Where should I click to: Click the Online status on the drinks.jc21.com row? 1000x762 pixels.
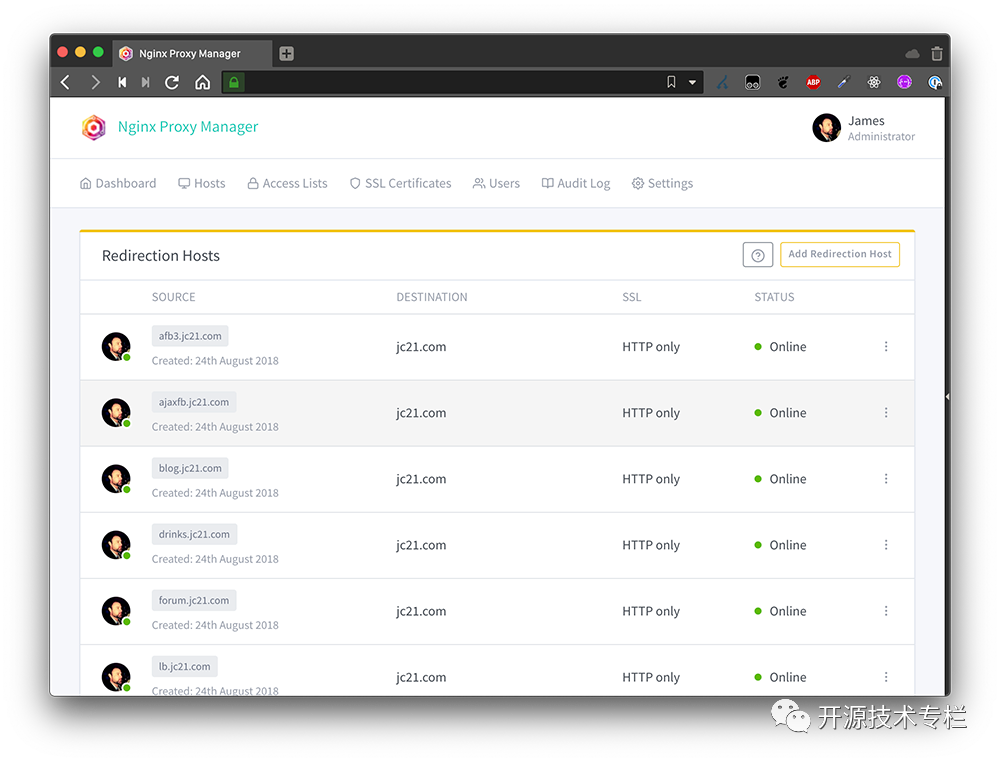pos(781,545)
